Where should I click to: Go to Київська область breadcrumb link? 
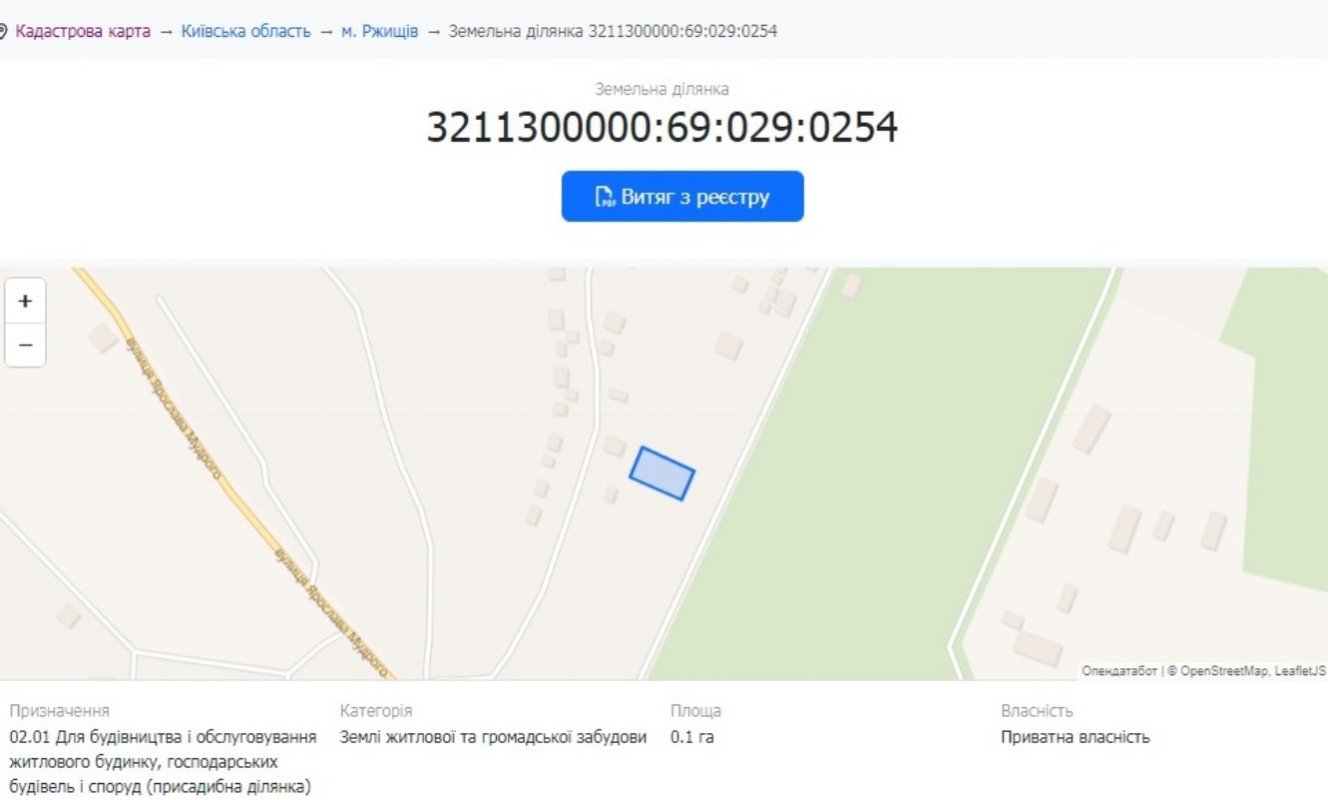click(x=246, y=31)
